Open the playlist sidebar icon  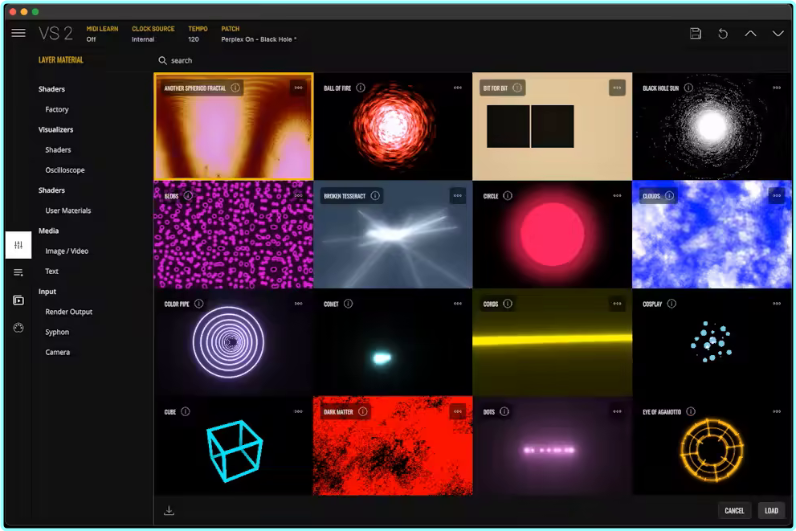[x=18, y=273]
